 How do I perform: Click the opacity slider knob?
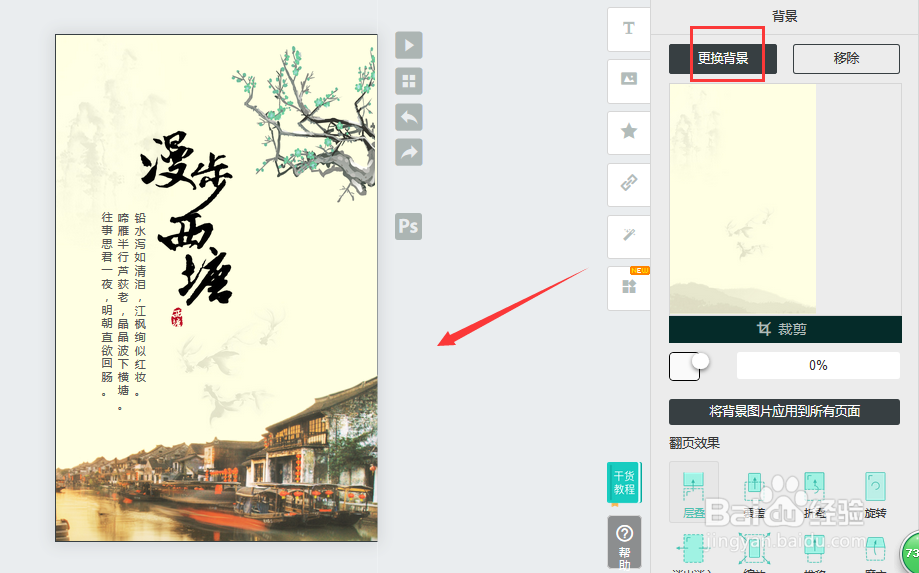tap(700, 361)
